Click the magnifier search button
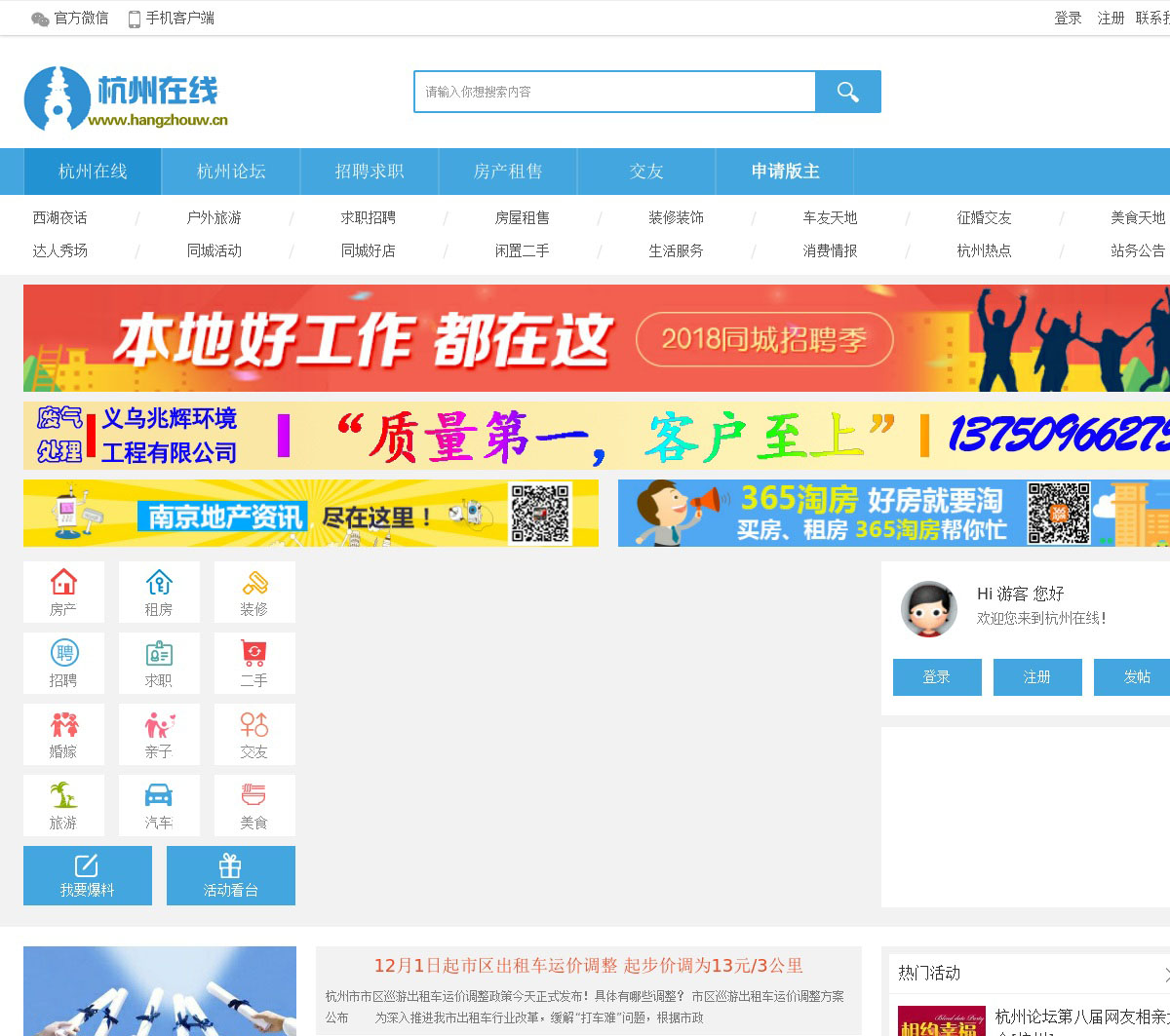Viewport: 1170px width, 1036px height. 847,92
